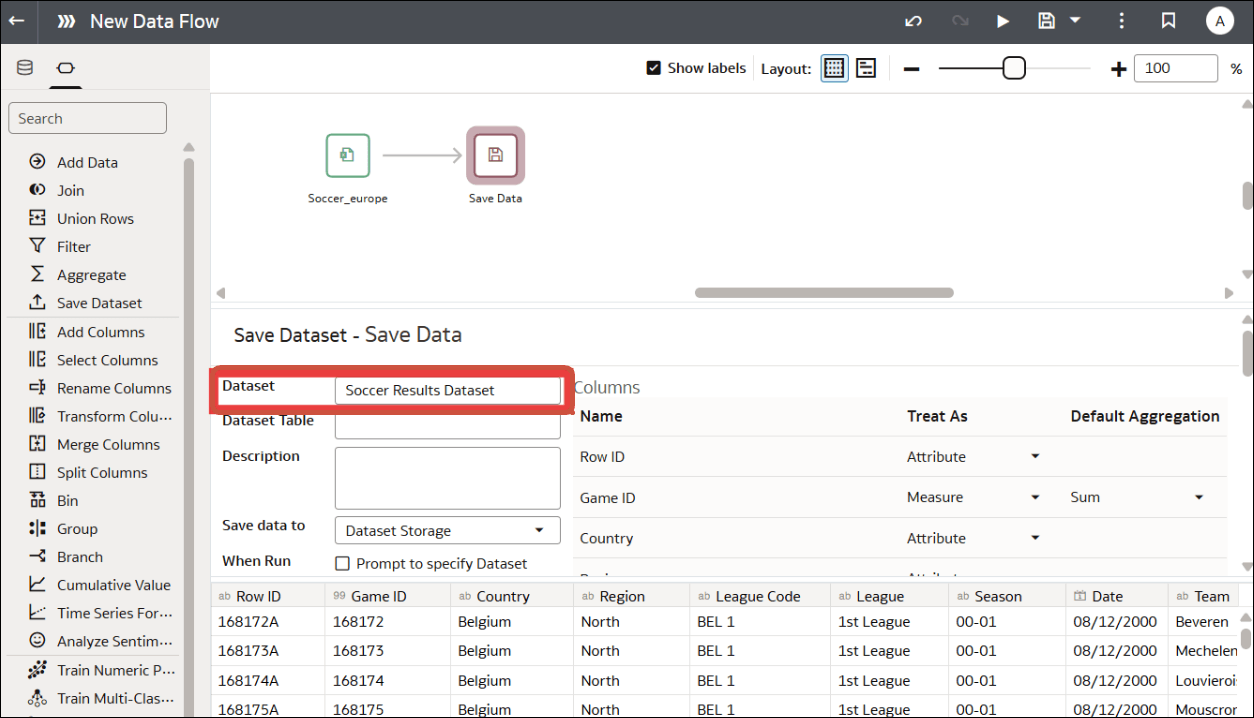Click the bookmark icon
Screen dimensions: 1254x718
1168,20
